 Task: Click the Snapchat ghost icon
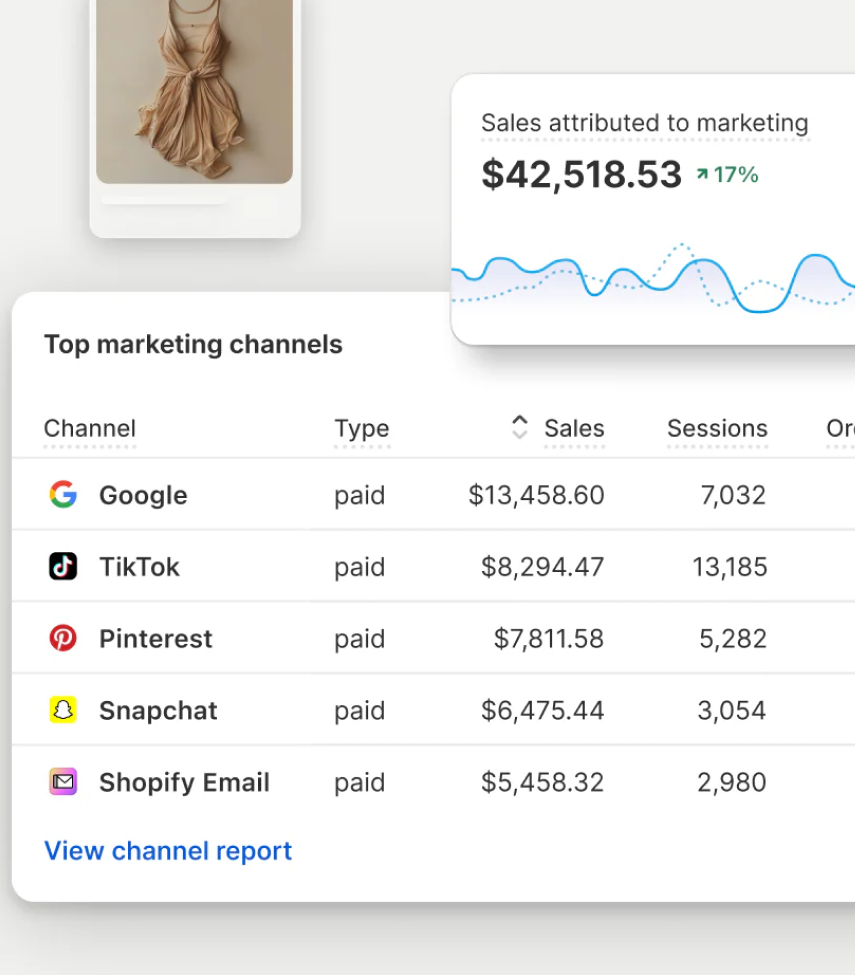[x=63, y=710]
